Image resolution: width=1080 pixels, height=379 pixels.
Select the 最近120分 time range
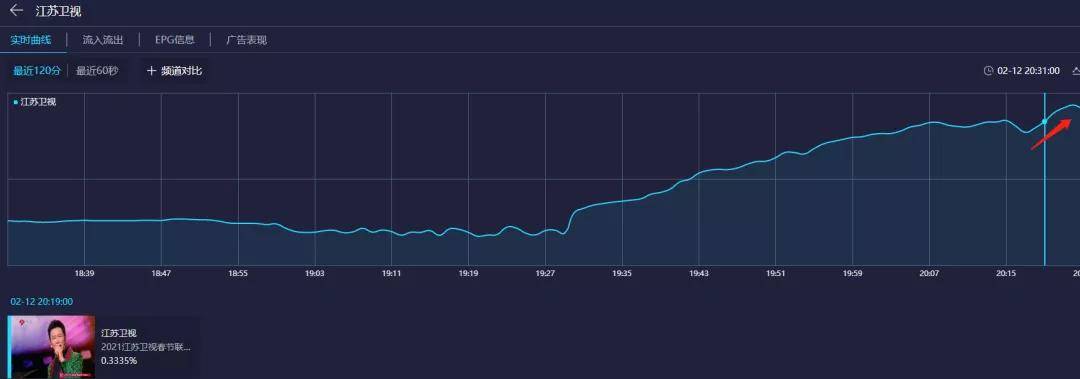[x=37, y=71]
